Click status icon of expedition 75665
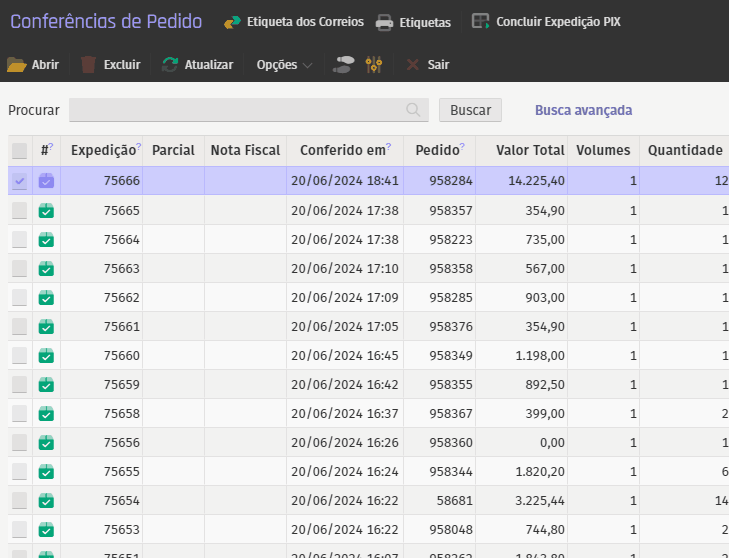Screen dimensions: 729x558 tap(46, 211)
